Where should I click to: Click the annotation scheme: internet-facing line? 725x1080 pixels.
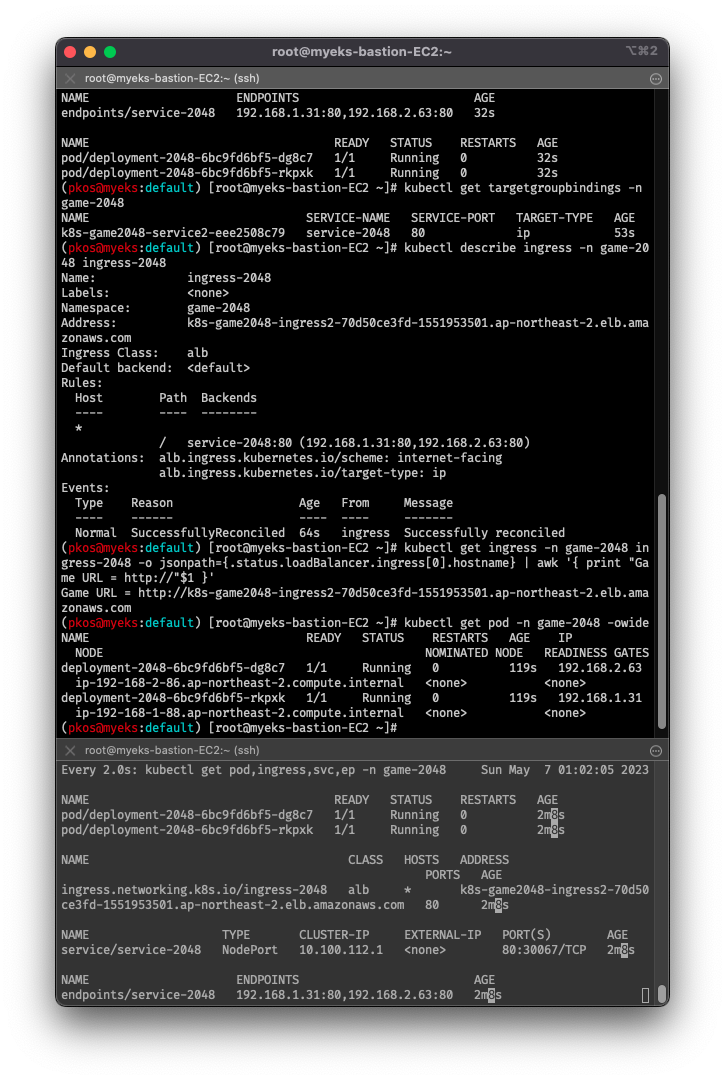pos(330,458)
